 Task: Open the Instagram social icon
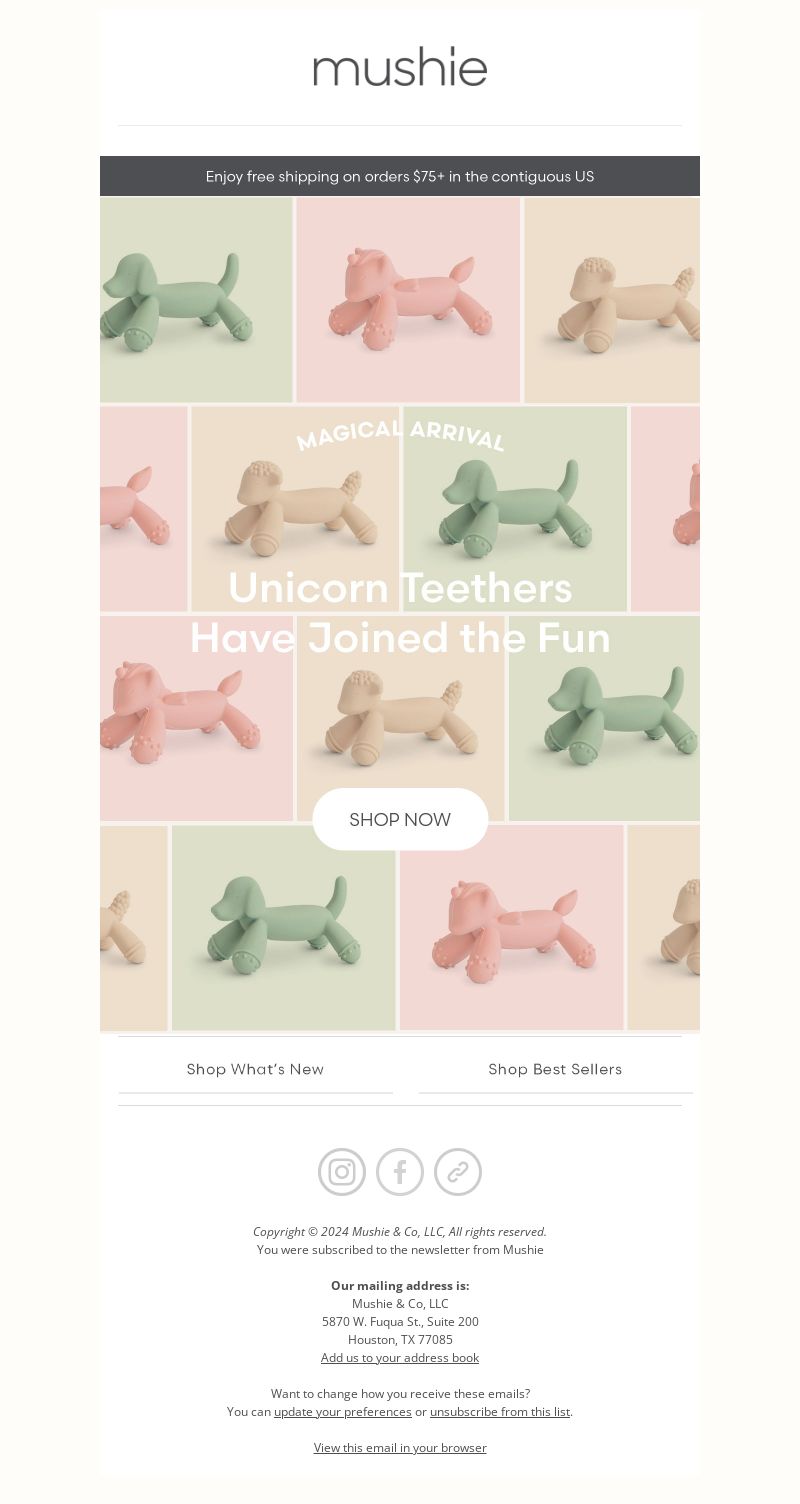pyautogui.click(x=342, y=1172)
